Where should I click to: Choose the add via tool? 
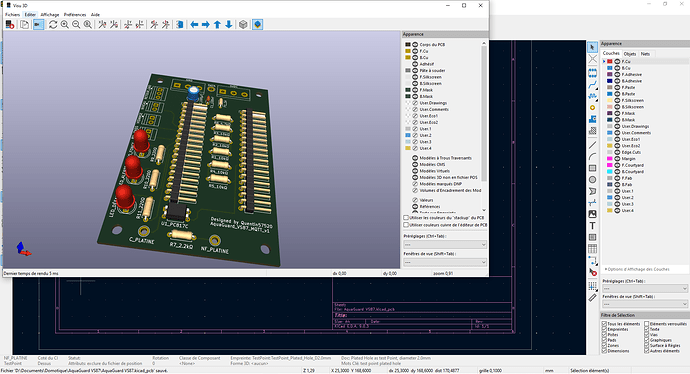click(592, 107)
